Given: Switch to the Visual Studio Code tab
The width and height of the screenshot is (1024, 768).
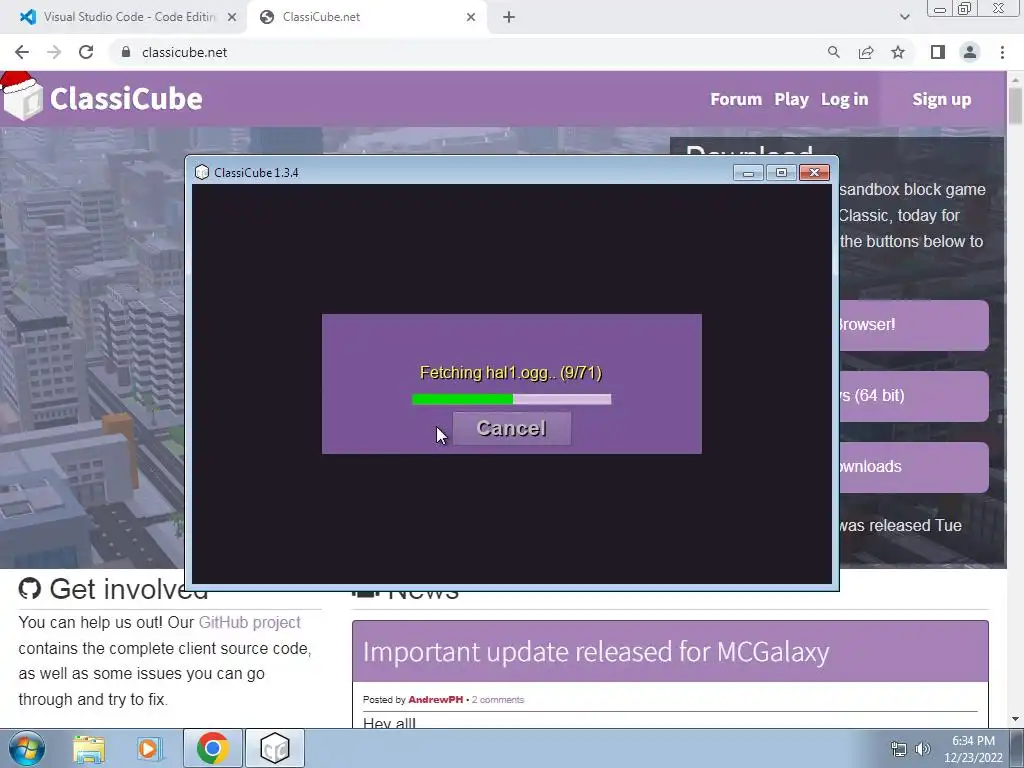Looking at the screenshot, I should (x=129, y=17).
